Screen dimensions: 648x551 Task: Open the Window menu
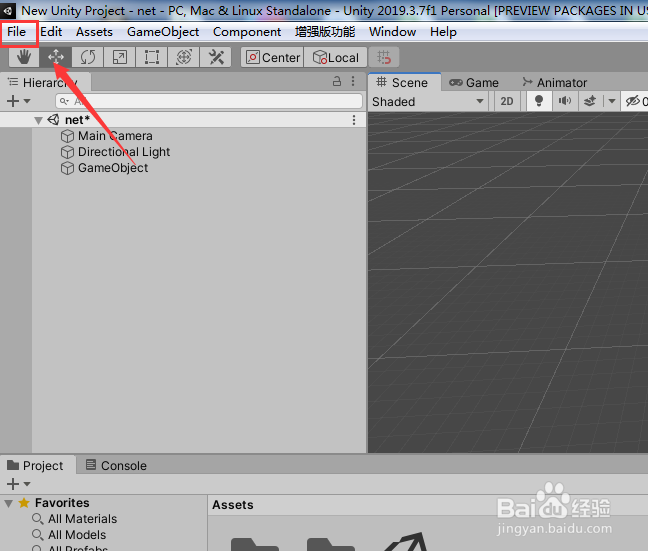click(x=392, y=32)
